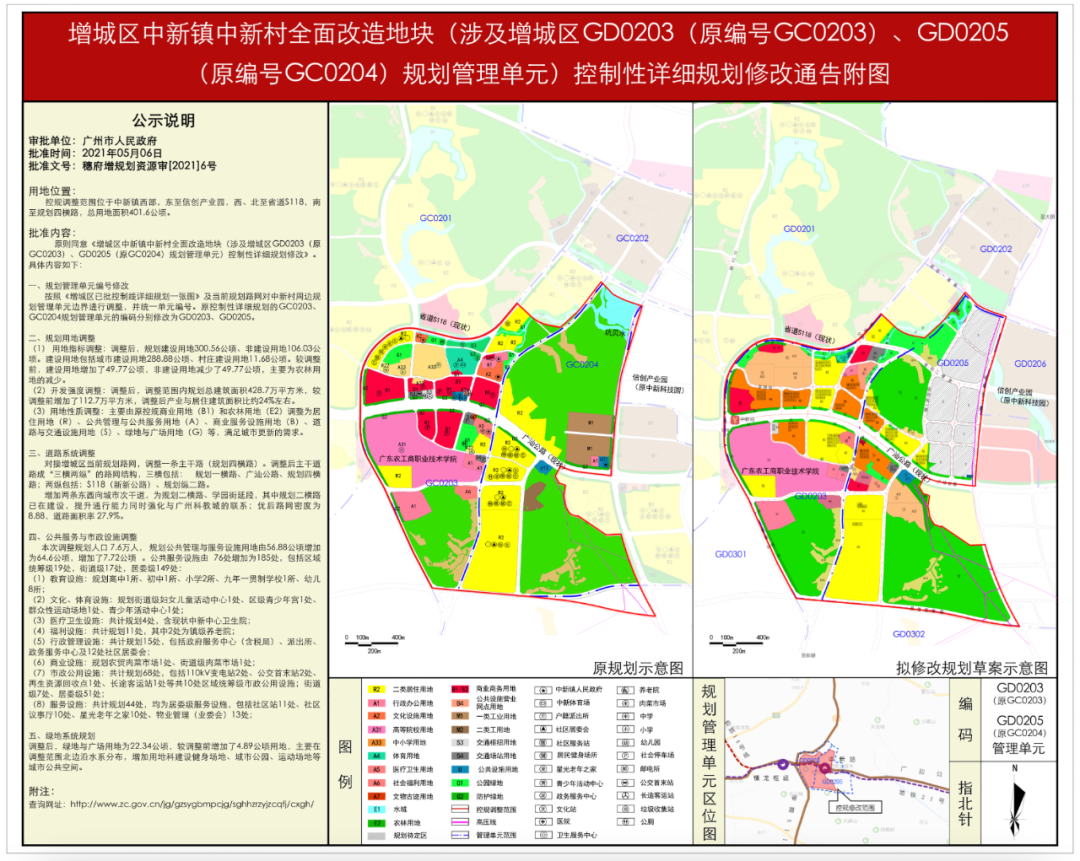Open the www.zc.gov.cn query URL
Viewport: 1080px width, 861px height.
tap(192, 804)
